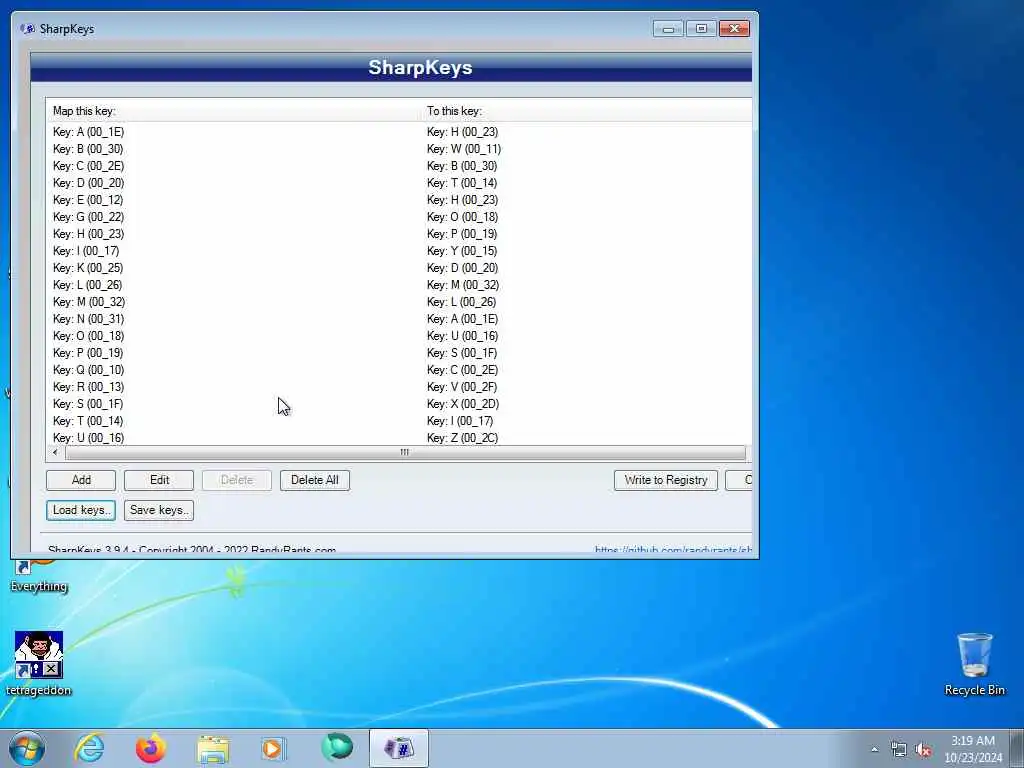Image resolution: width=1024 pixels, height=768 pixels.
Task: Select row 'Key: D (00_20)' mapping
Action: (88, 183)
